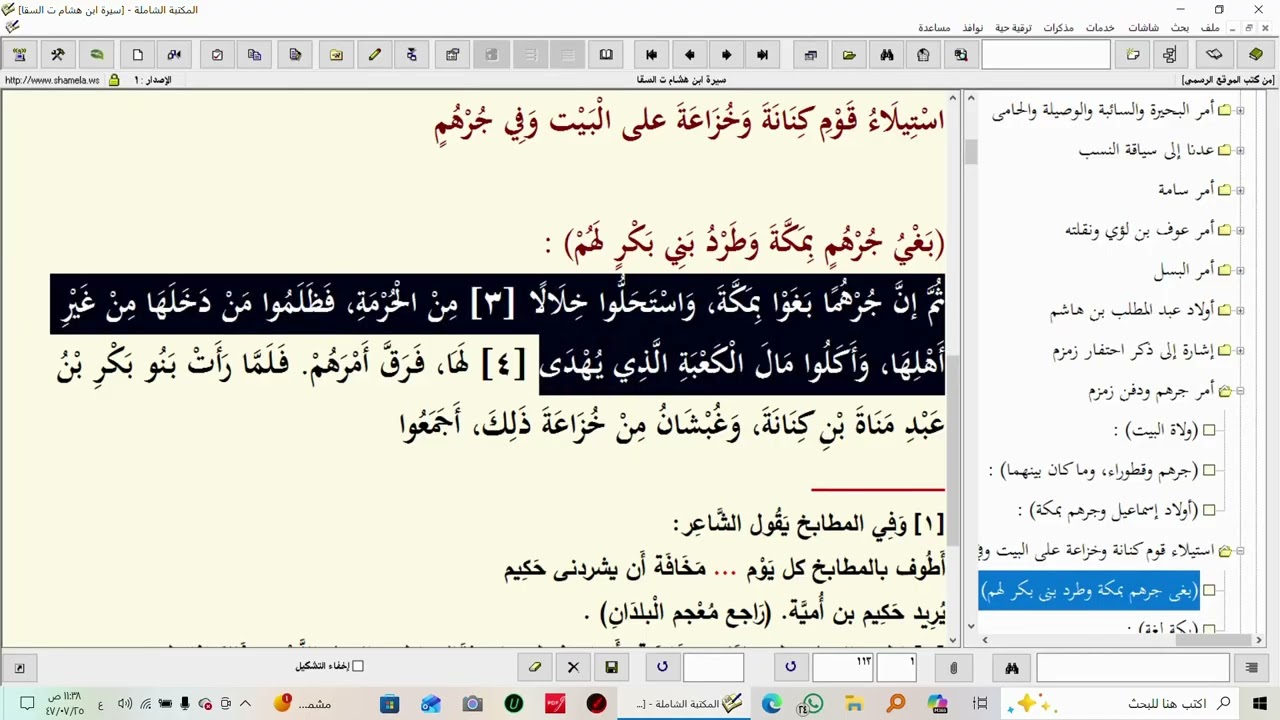Screen dimensions: 1280x720
Task: Expand the أمر سامة tree node
Action: click(1240, 191)
